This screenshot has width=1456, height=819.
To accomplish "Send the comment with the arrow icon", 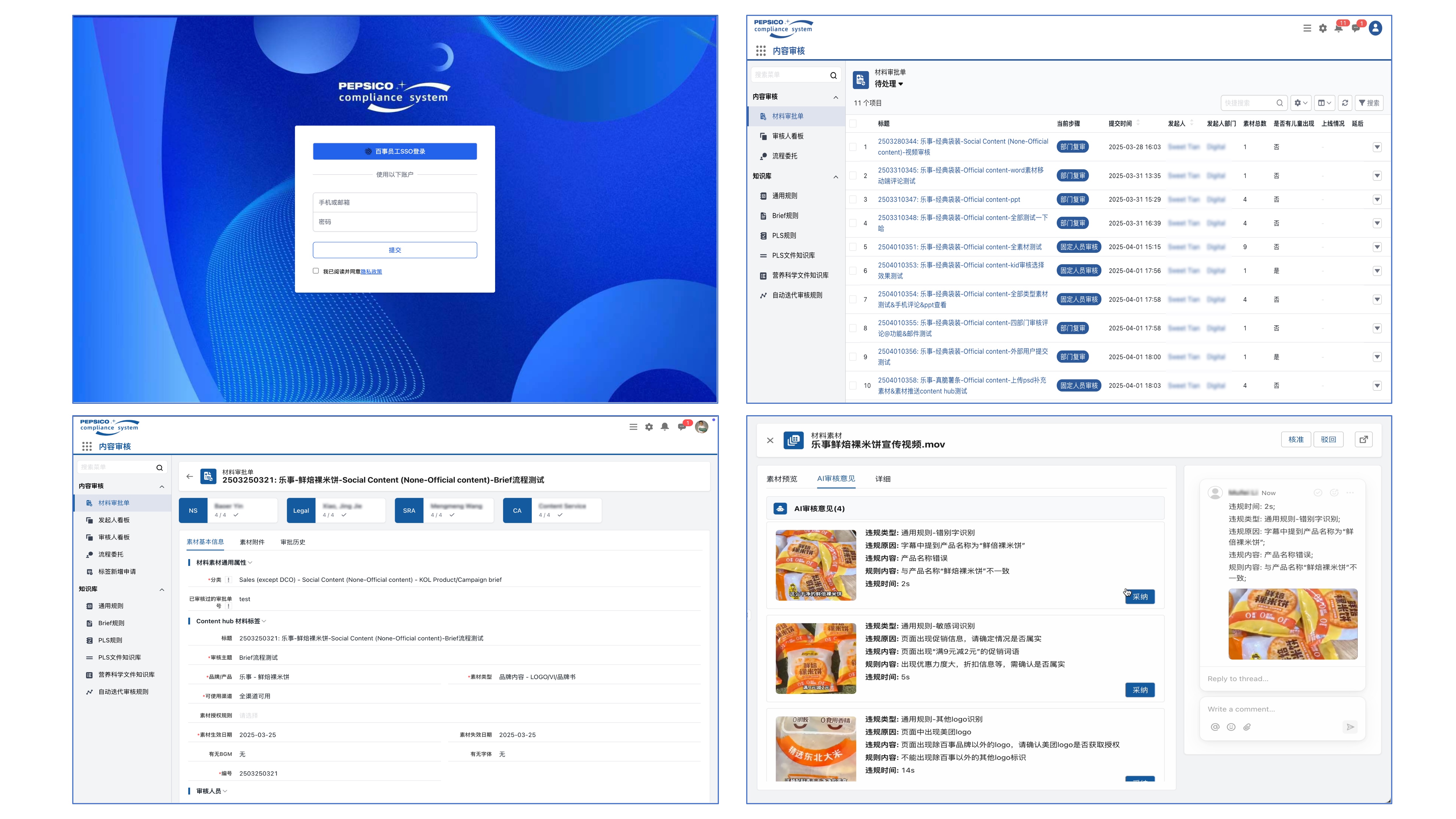I will coord(1350,727).
